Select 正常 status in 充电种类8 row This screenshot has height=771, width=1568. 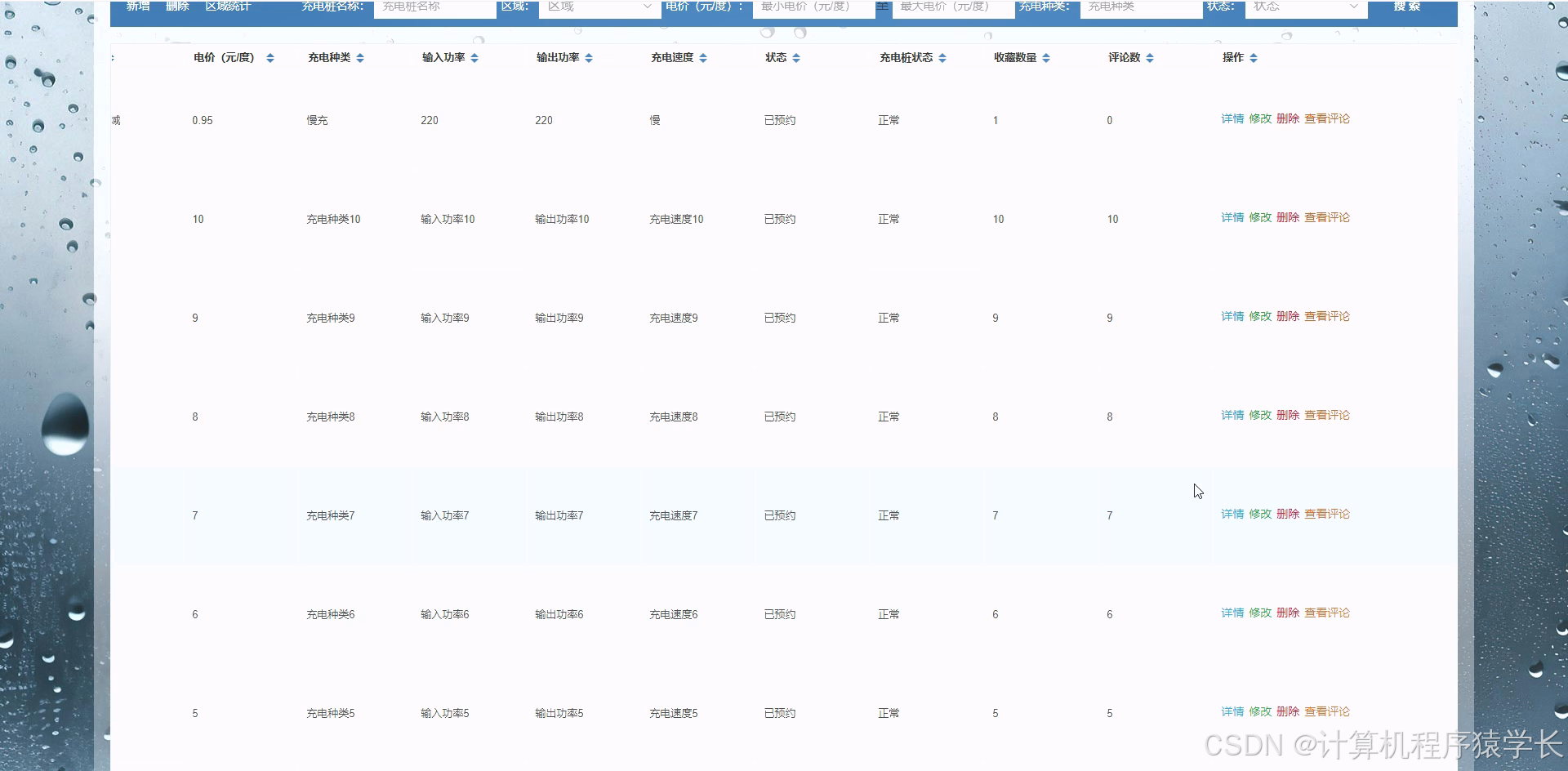pos(889,417)
